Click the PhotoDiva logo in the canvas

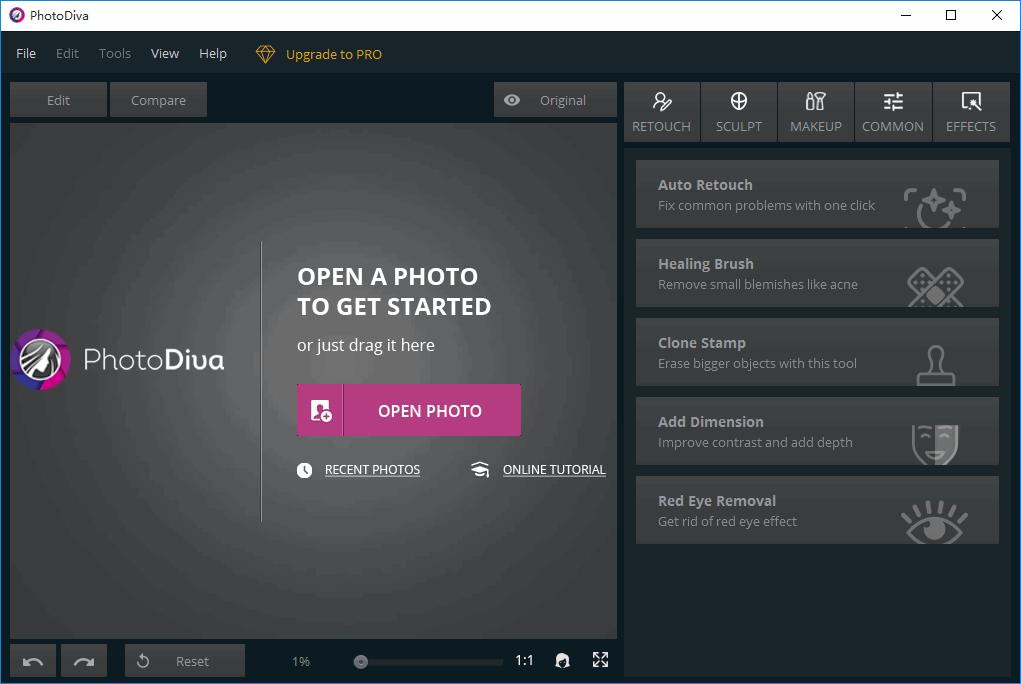point(118,360)
